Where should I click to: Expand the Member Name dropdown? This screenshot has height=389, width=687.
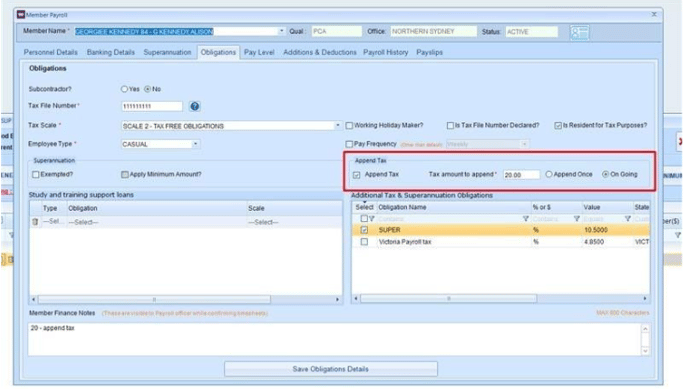click(x=281, y=31)
